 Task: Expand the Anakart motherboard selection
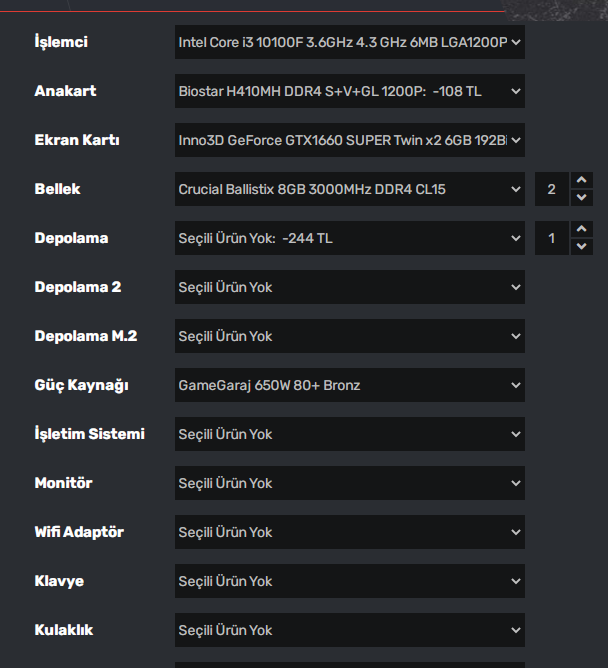[349, 92]
